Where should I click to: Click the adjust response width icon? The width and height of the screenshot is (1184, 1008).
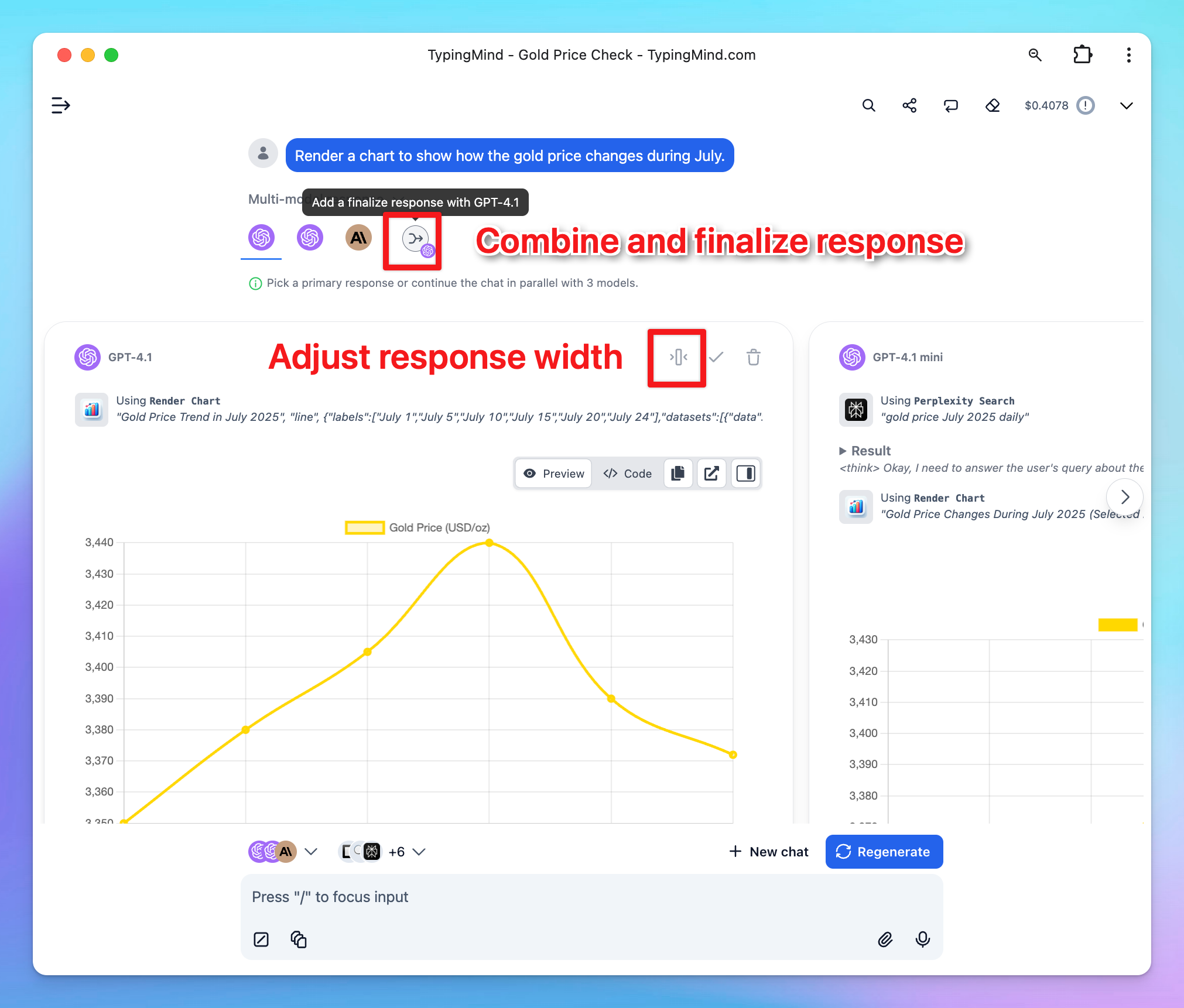(678, 357)
